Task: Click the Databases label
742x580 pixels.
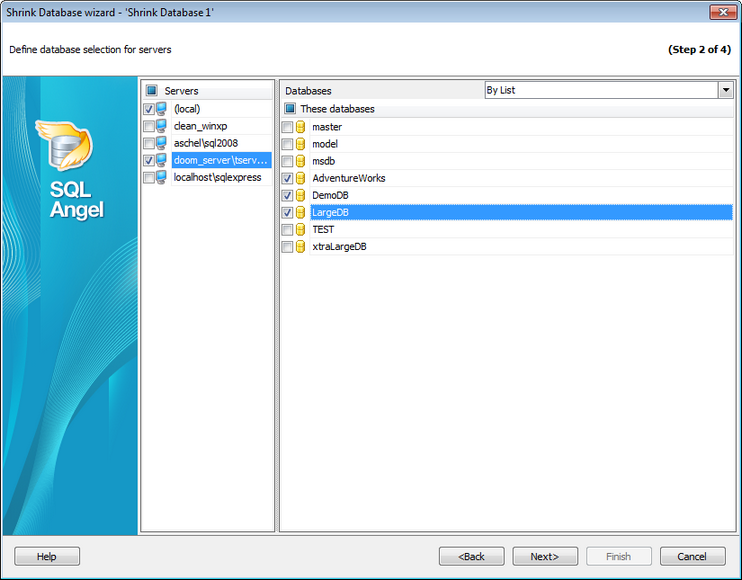Action: (308, 90)
